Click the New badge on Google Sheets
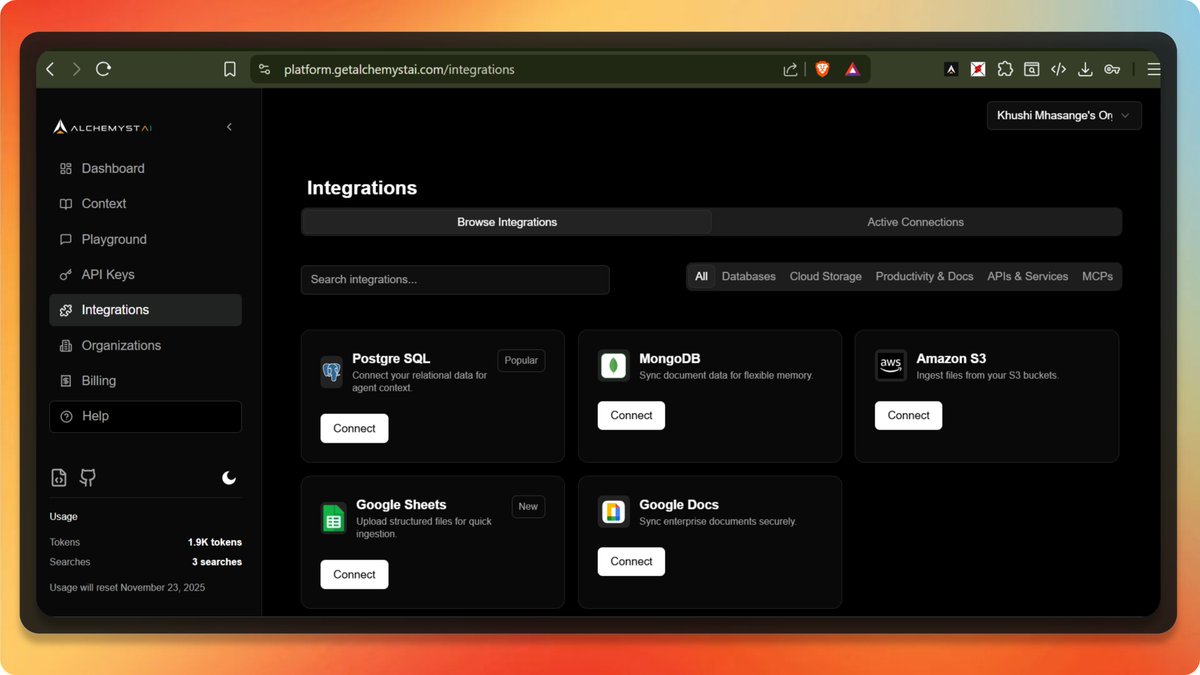 pyautogui.click(x=528, y=507)
